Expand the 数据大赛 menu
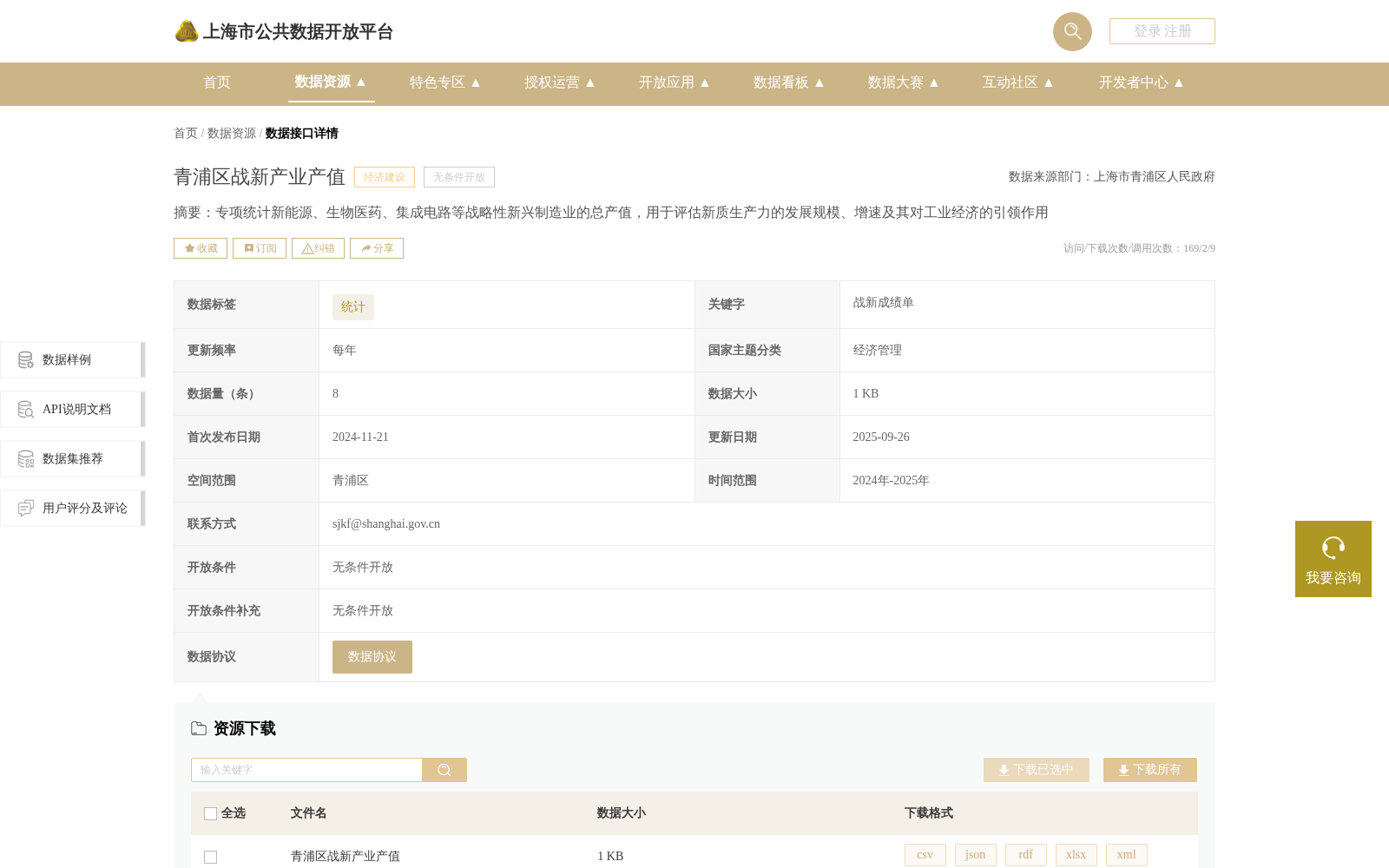 click(903, 82)
